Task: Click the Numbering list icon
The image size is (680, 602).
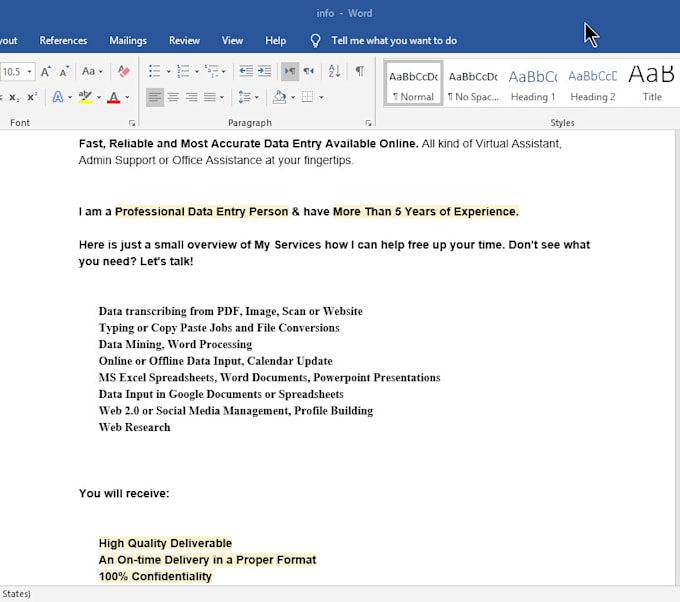Action: pos(183,71)
